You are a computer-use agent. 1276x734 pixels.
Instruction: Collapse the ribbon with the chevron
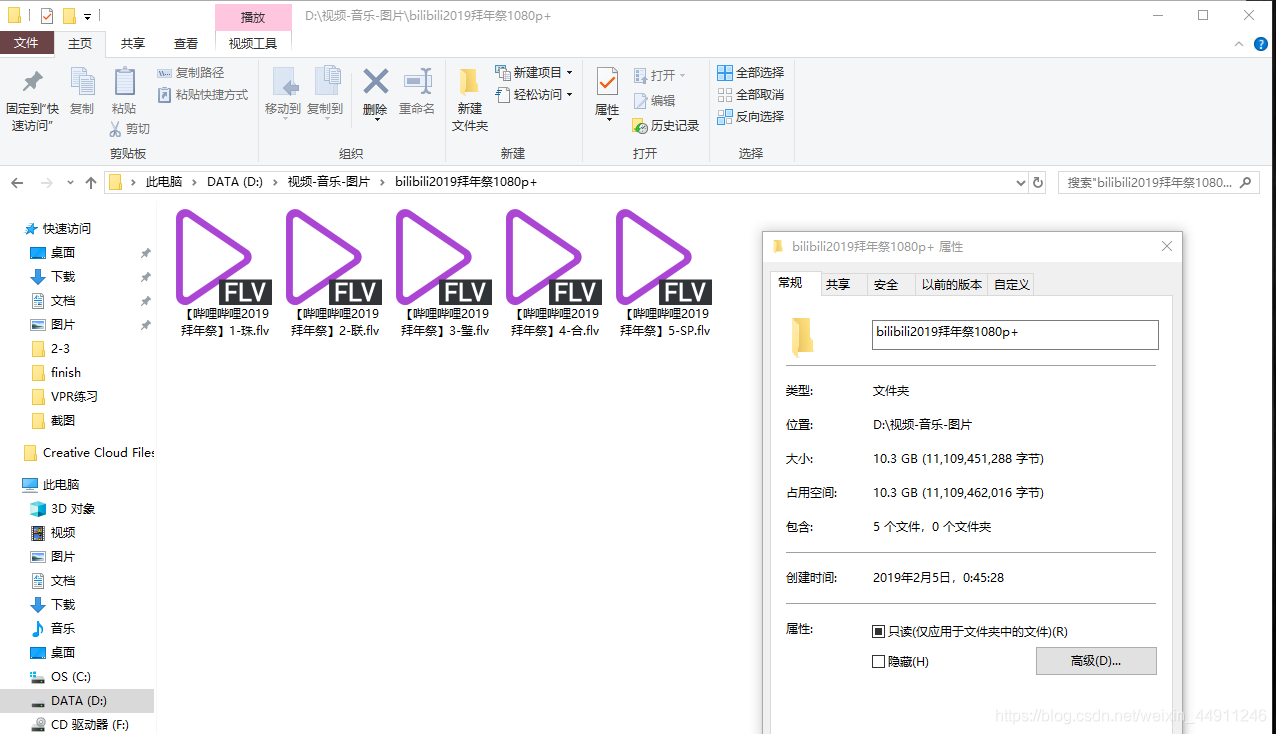click(x=1239, y=44)
